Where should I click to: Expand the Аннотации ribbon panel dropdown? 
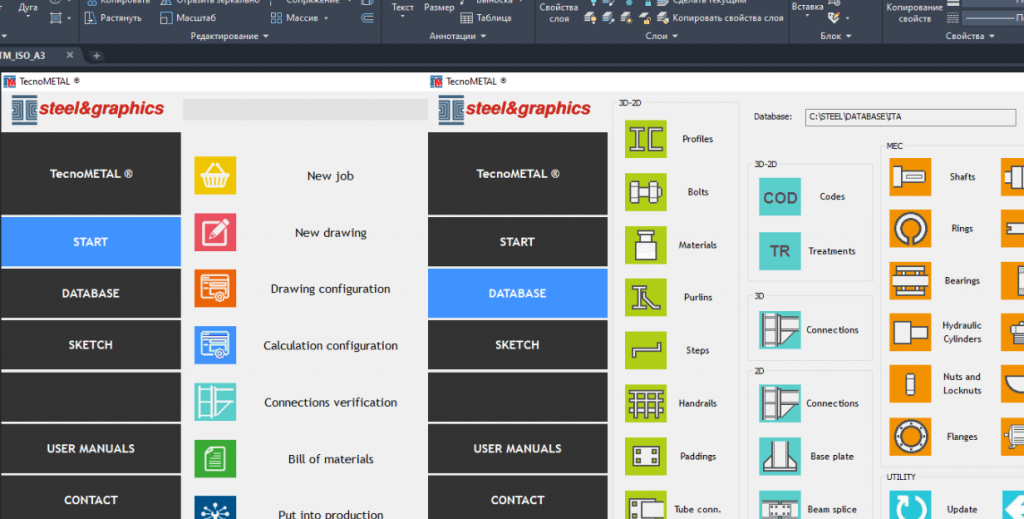click(x=458, y=36)
